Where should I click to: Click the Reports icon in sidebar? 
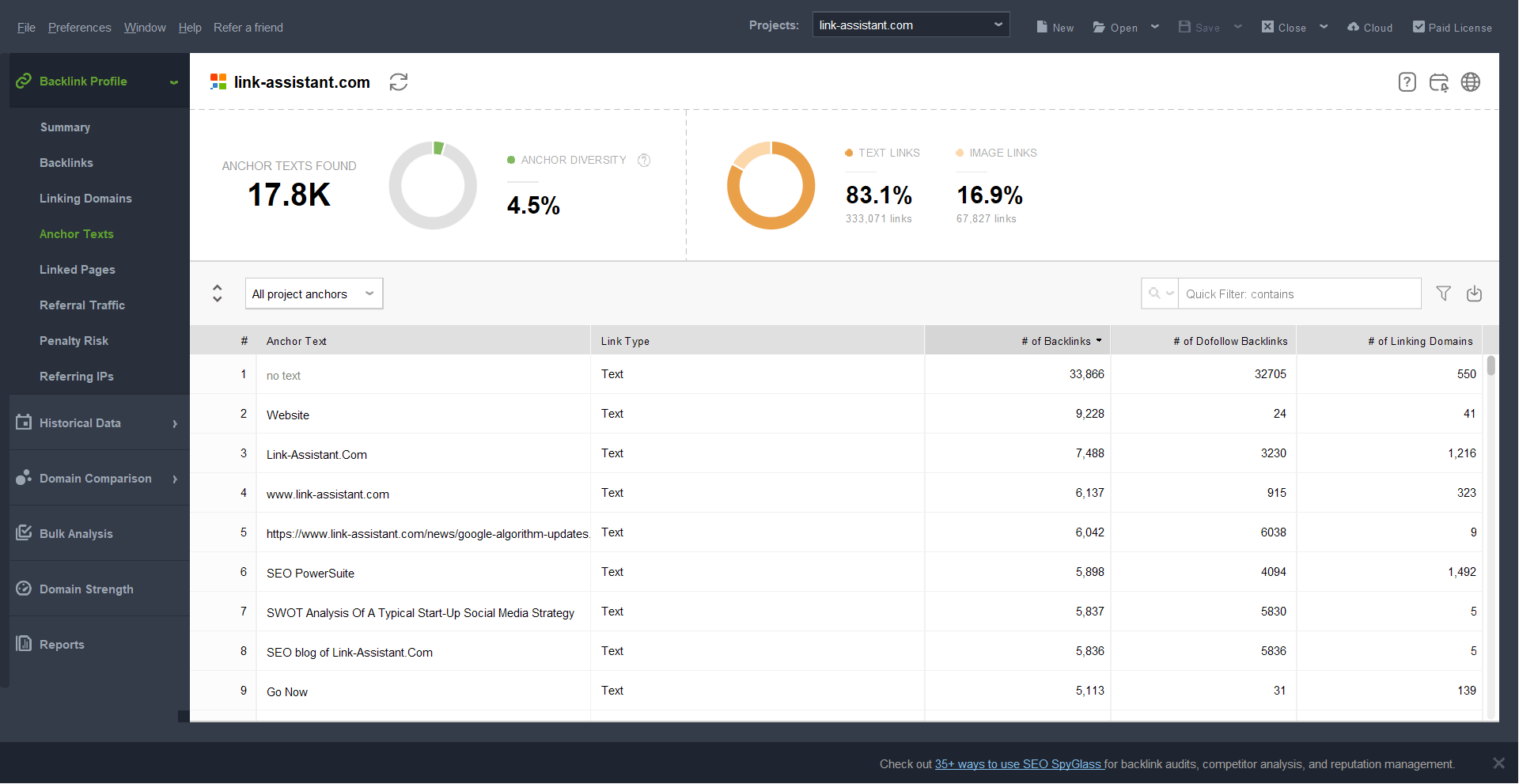coord(24,643)
